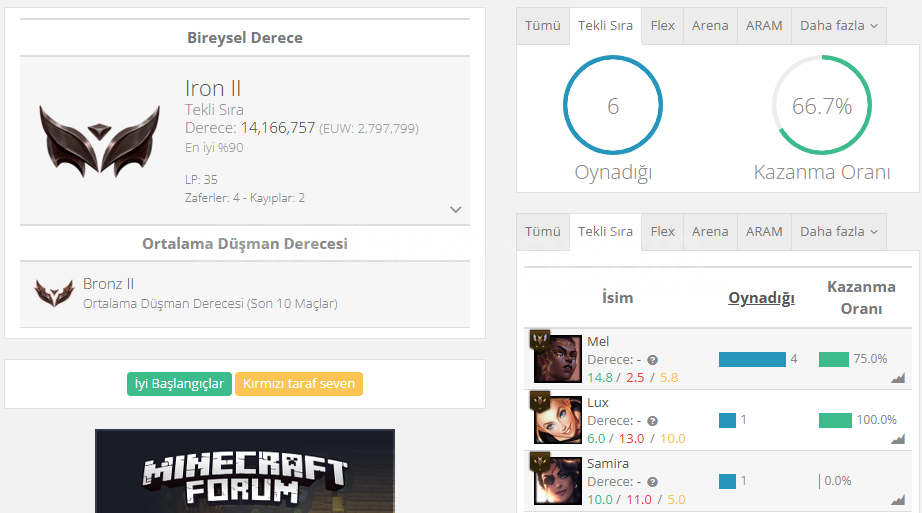Click the Bronz II rank label

point(108,284)
